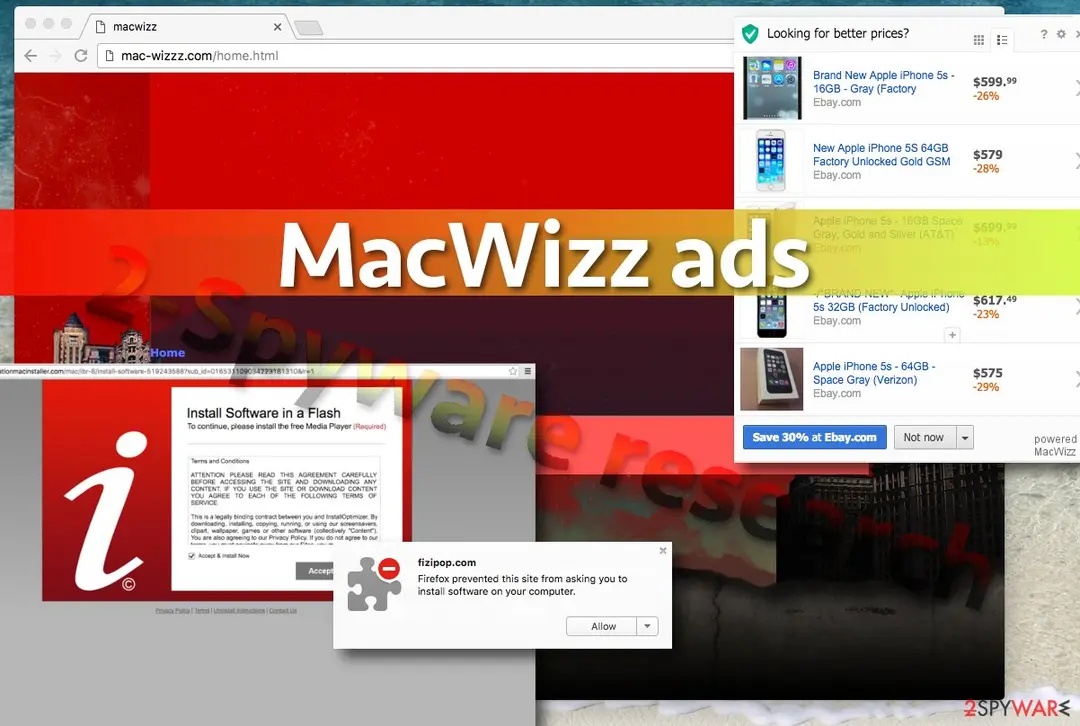1080x726 pixels.
Task: View thumbnail of boxed iPhone 5s 64GB Verizon
Action: pyautogui.click(x=771, y=379)
